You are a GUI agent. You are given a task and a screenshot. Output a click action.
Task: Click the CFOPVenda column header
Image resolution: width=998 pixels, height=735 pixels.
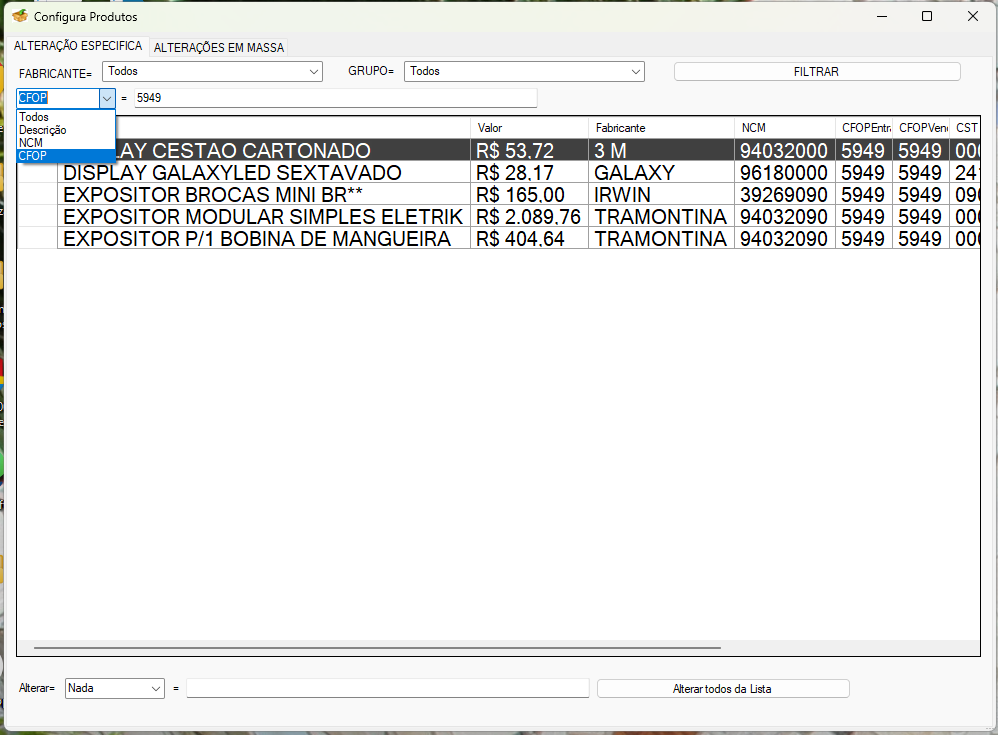pos(920,128)
